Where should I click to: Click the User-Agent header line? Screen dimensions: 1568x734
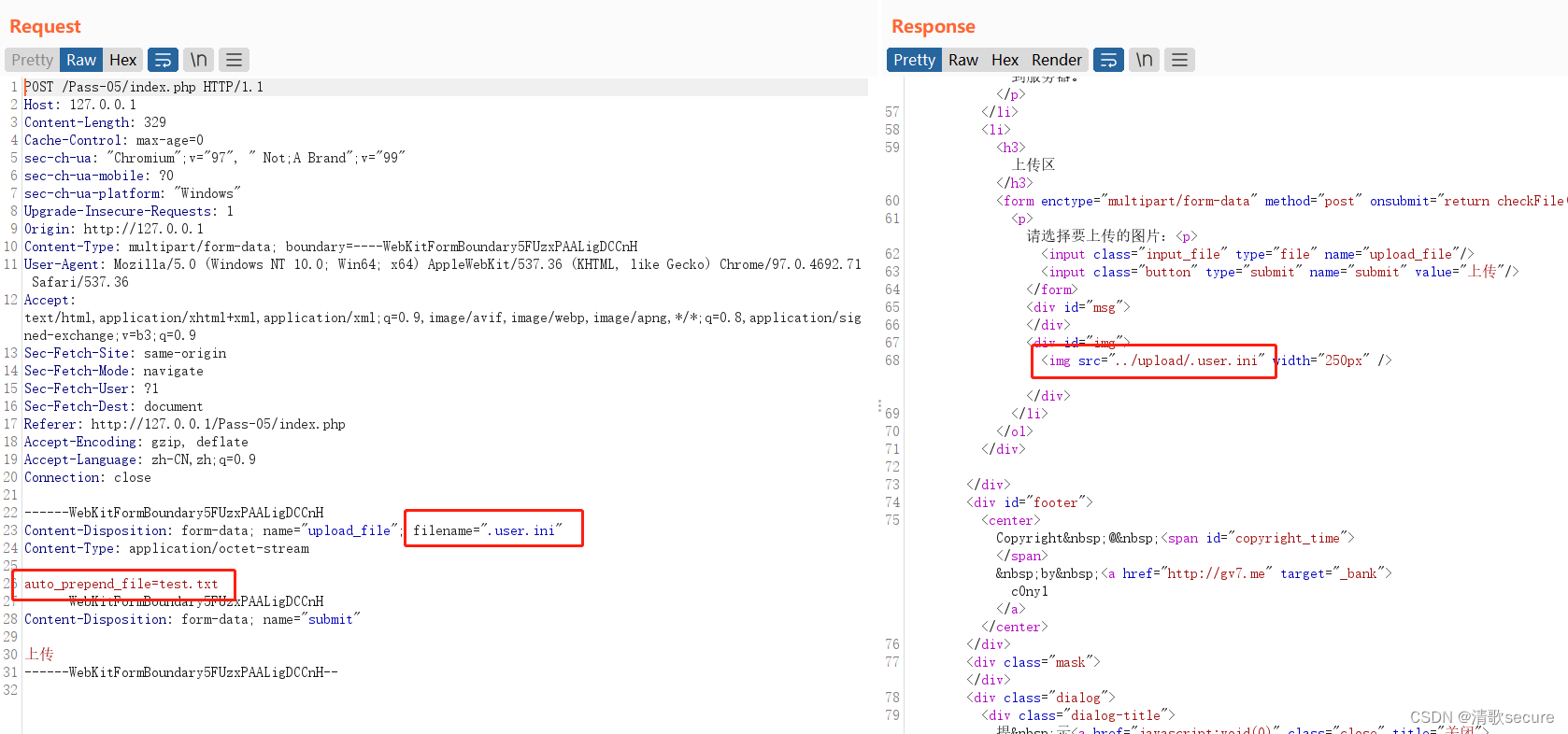point(443,273)
